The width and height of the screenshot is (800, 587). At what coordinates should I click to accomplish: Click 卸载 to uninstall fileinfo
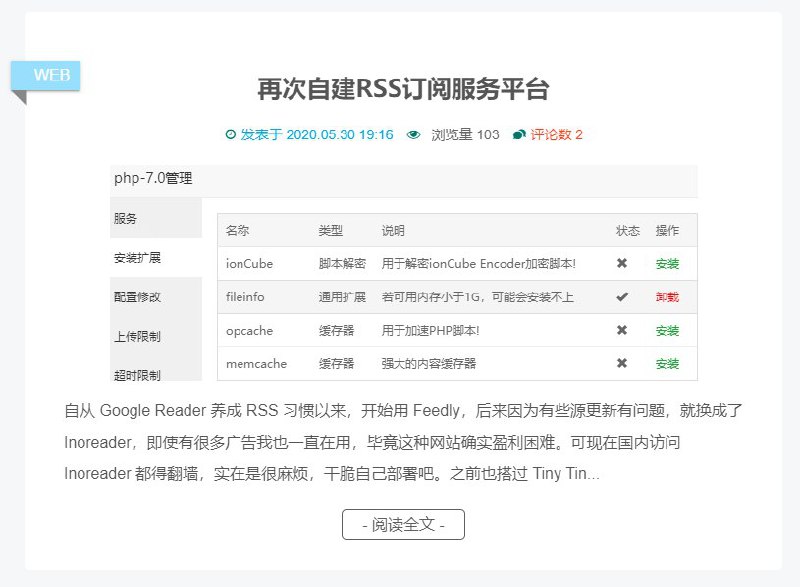(668, 297)
